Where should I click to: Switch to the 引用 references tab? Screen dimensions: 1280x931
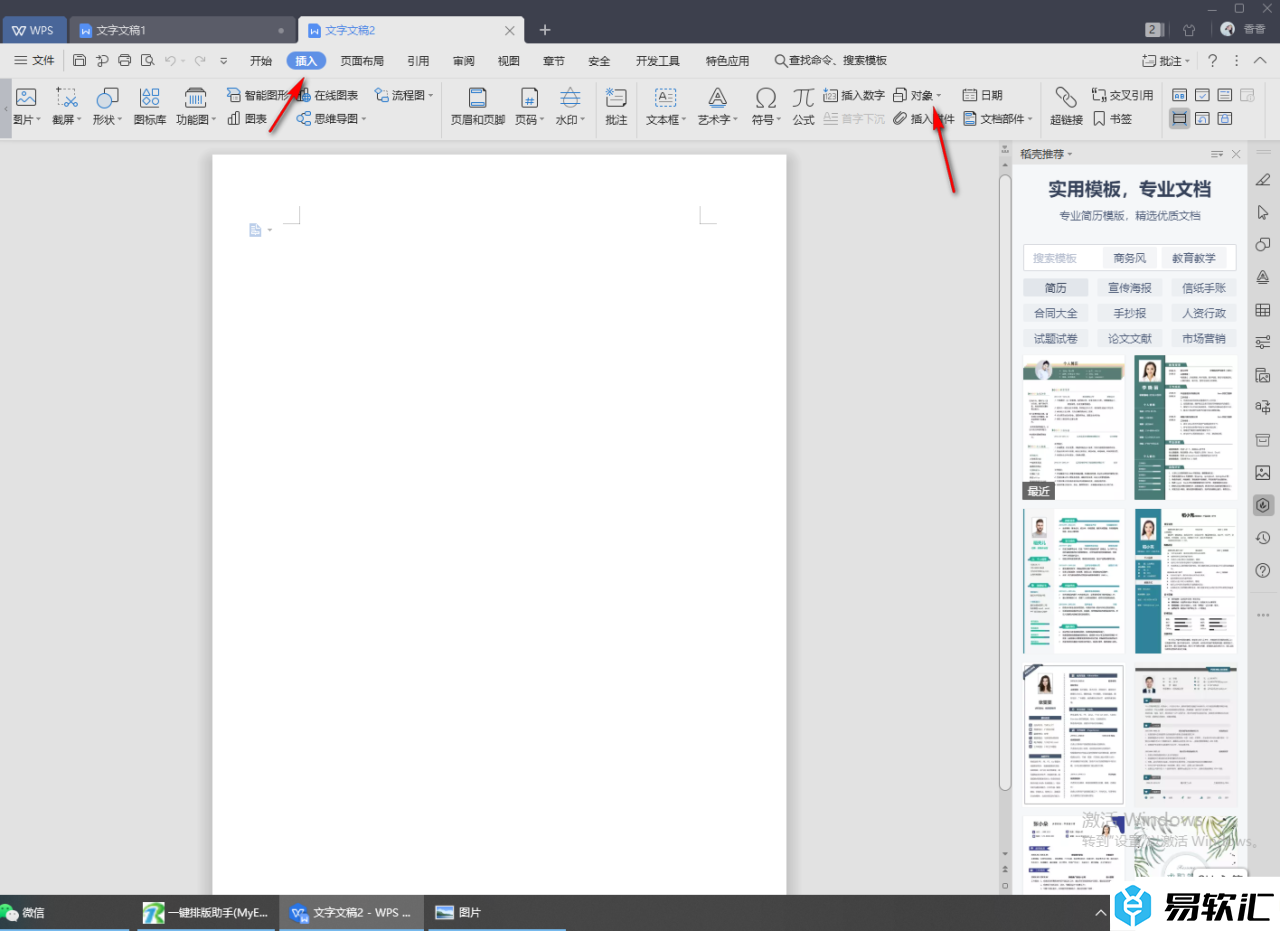[418, 61]
